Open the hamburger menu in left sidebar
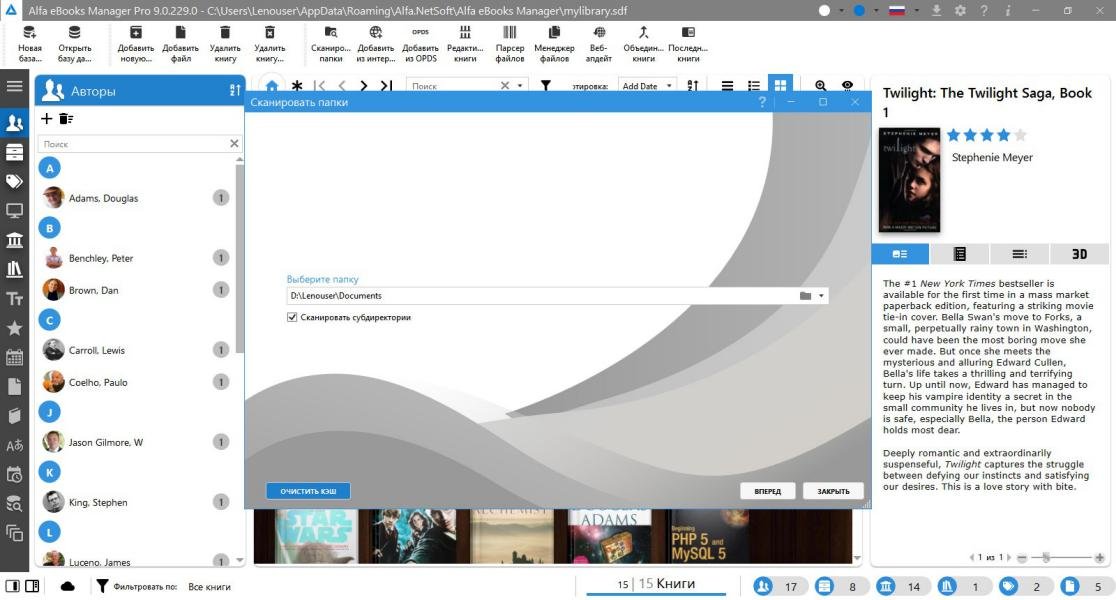 click(14, 86)
